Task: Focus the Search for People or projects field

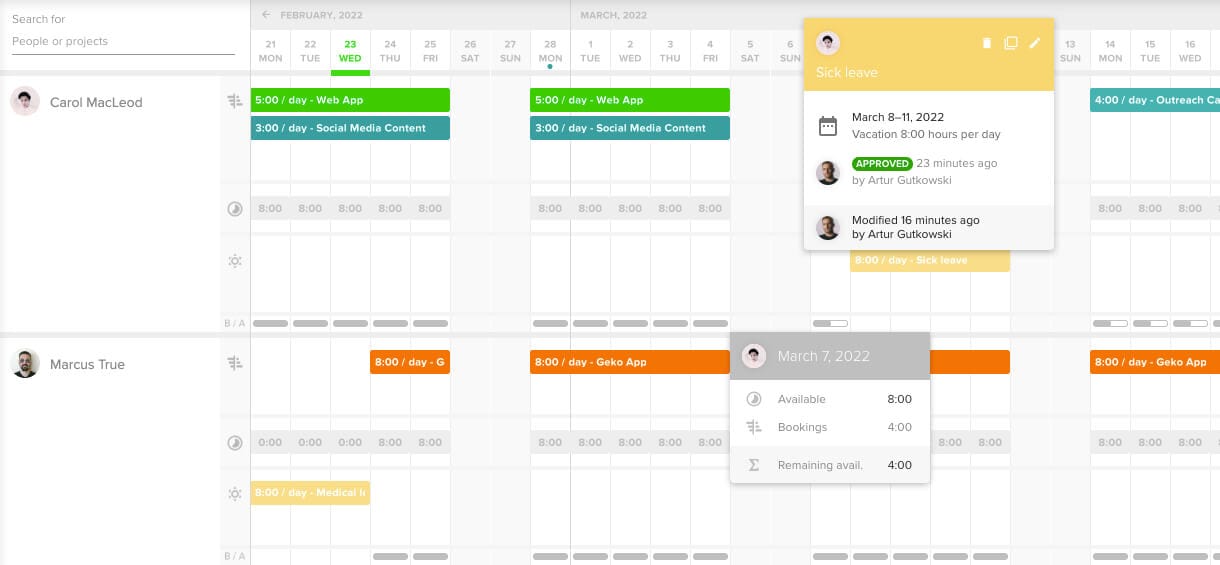Action: [x=123, y=42]
